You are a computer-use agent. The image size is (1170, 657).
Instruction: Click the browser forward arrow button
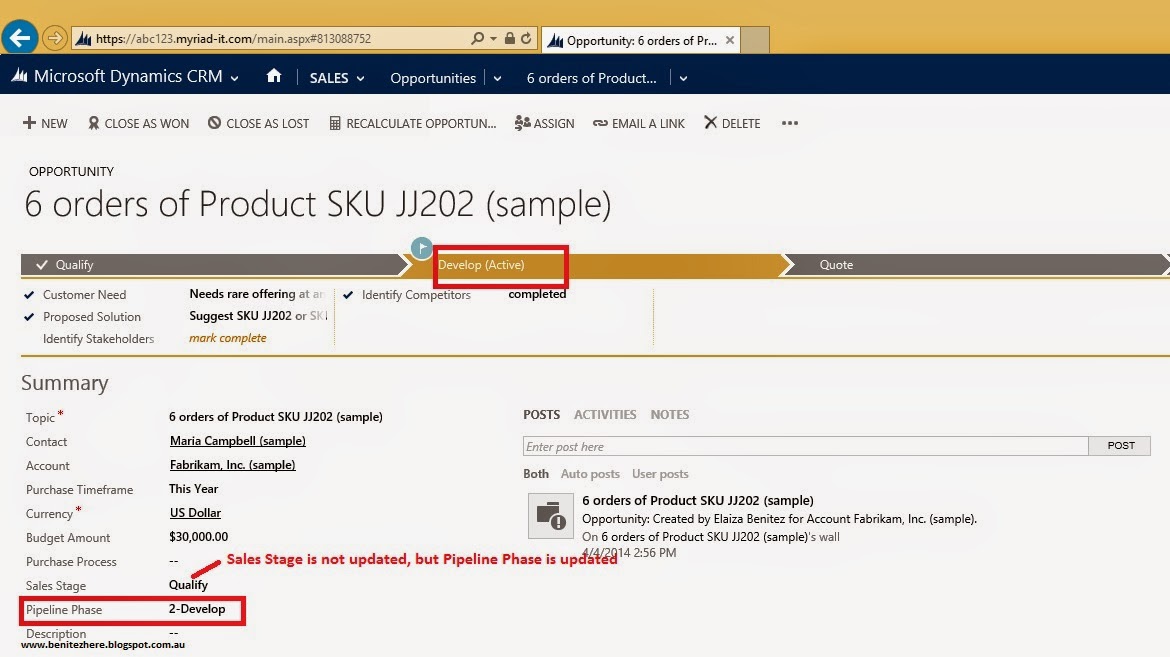pyautogui.click(x=54, y=38)
